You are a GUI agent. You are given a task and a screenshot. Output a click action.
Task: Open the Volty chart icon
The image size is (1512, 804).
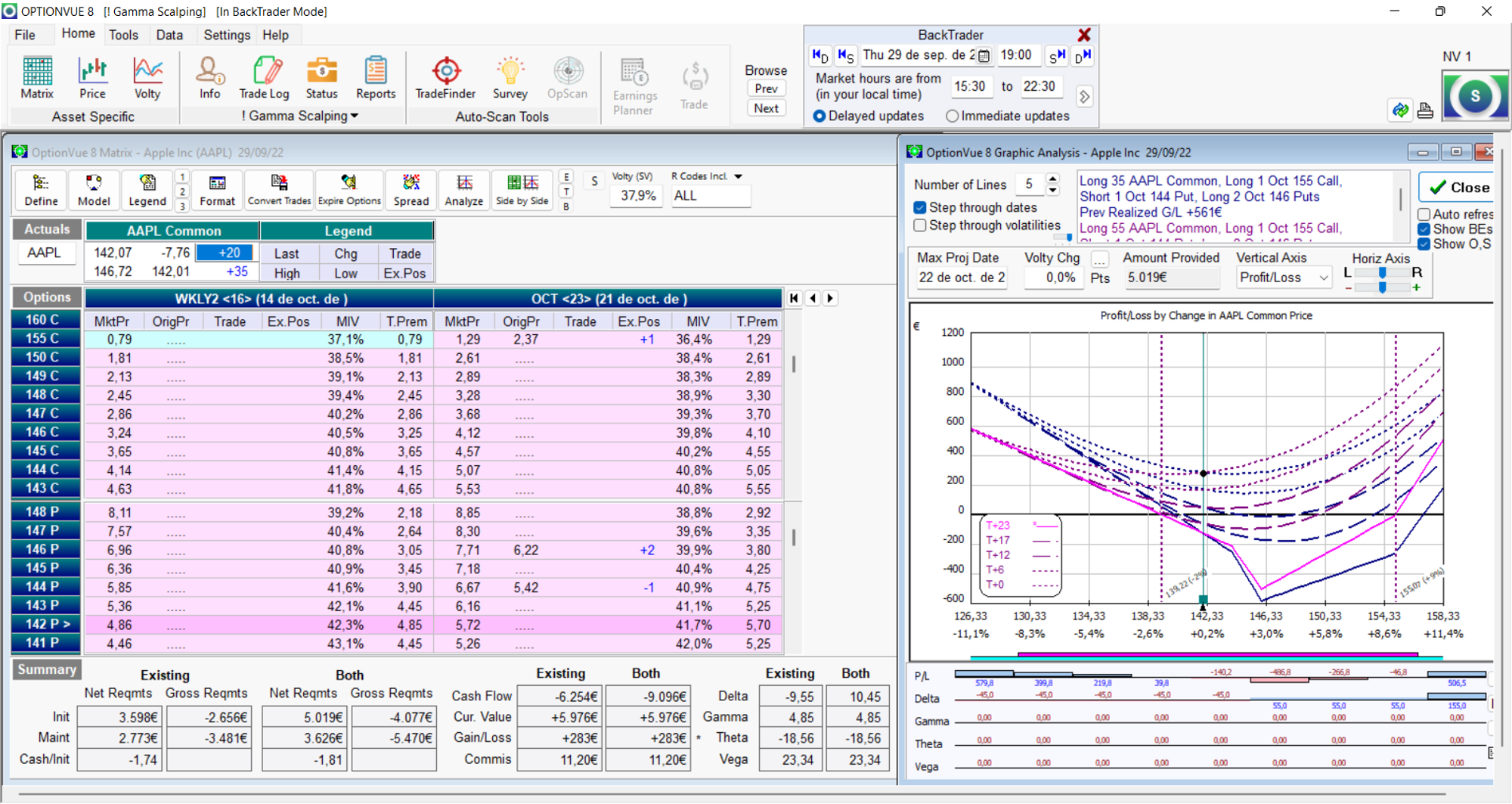(147, 78)
